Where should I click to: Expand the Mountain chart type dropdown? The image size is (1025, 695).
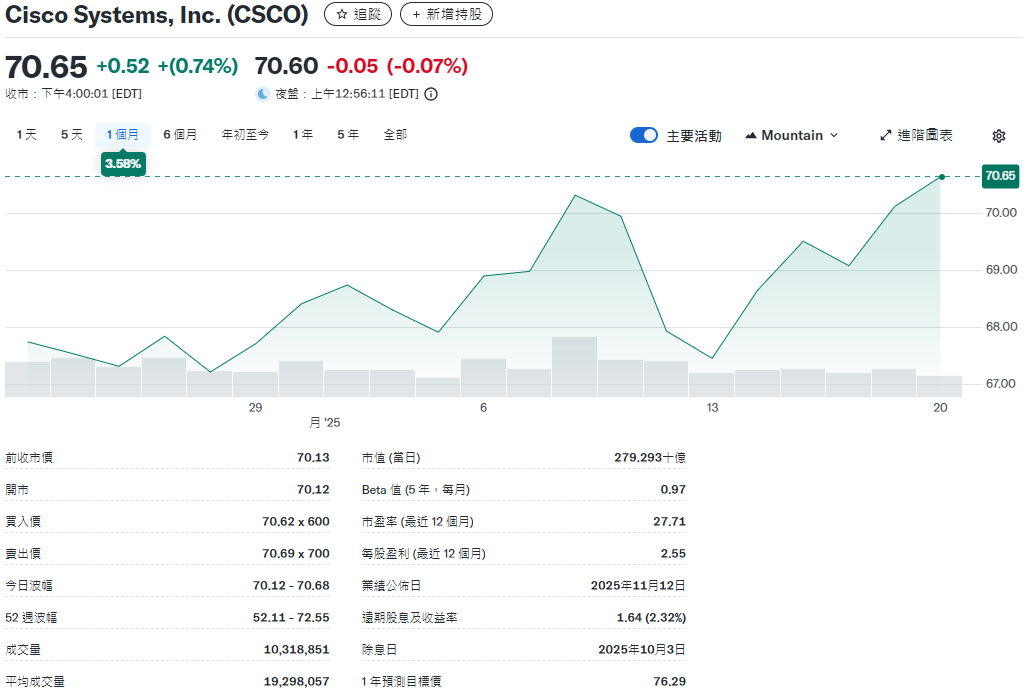792,135
